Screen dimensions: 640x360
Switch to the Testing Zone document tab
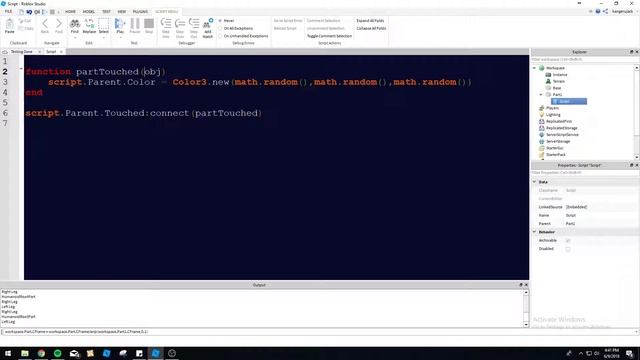(21, 52)
